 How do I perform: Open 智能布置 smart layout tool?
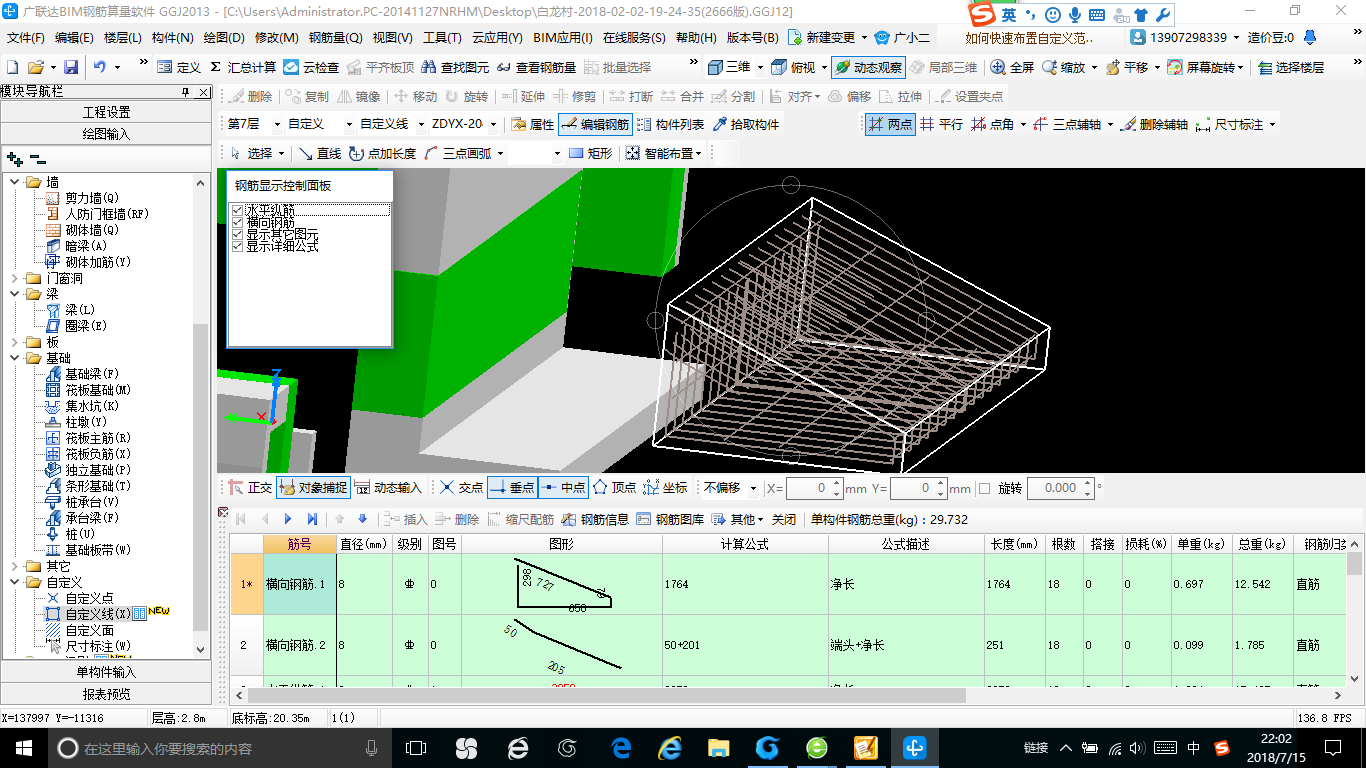tap(663, 153)
